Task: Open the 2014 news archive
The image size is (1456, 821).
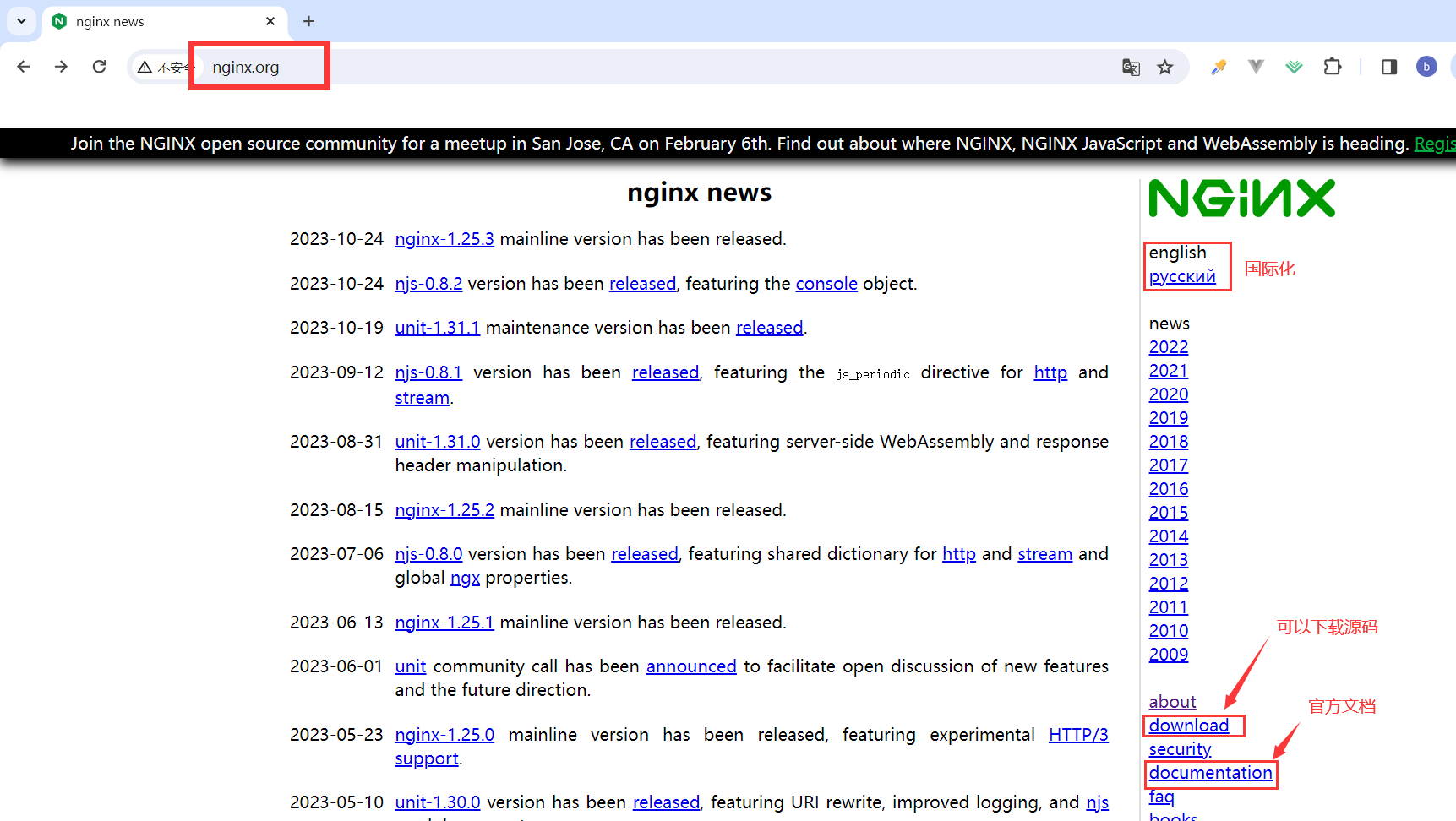Action: point(1169,536)
